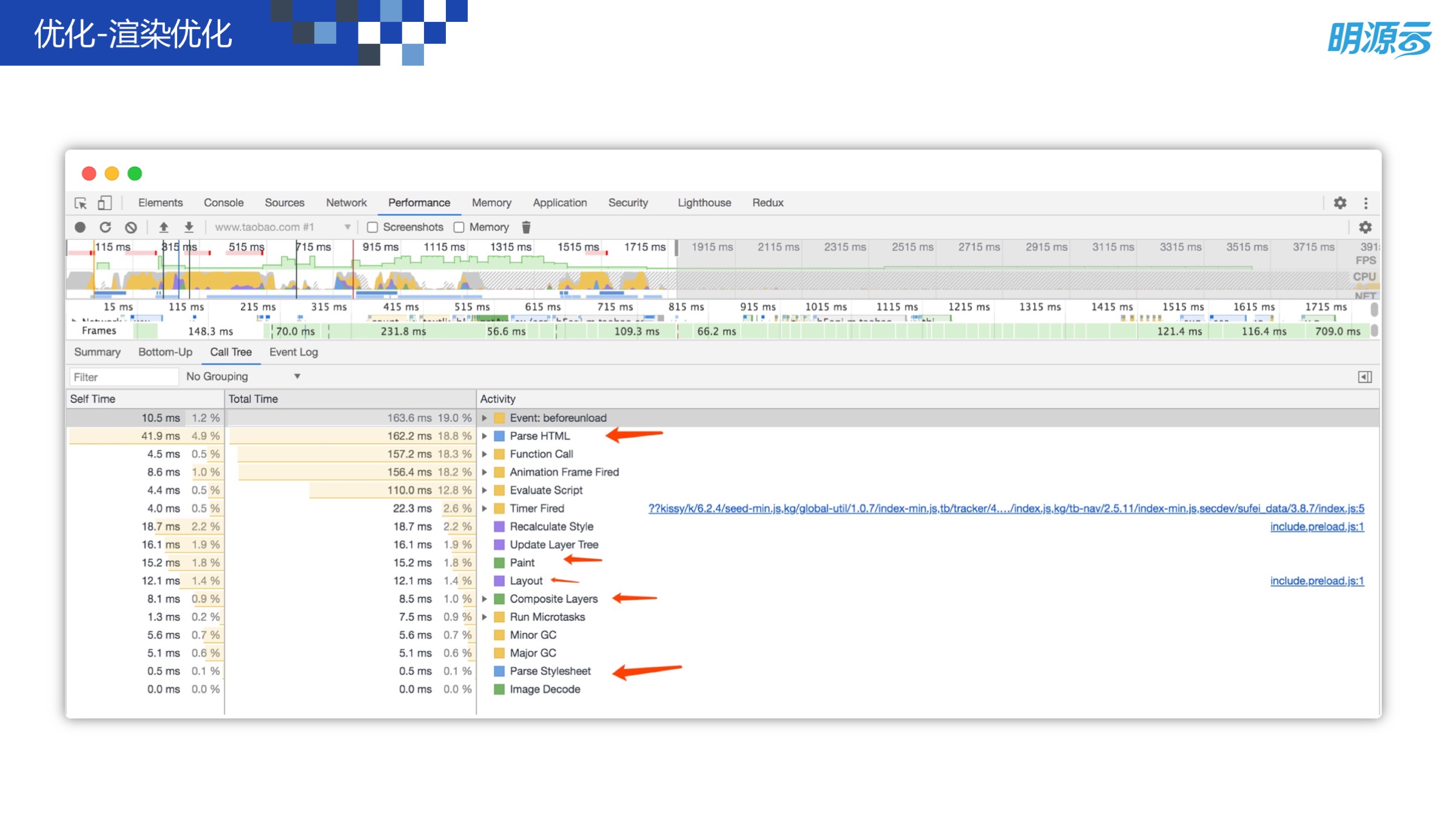Expand the Evaluate Script row
The width and height of the screenshot is (1456, 820).
click(485, 490)
